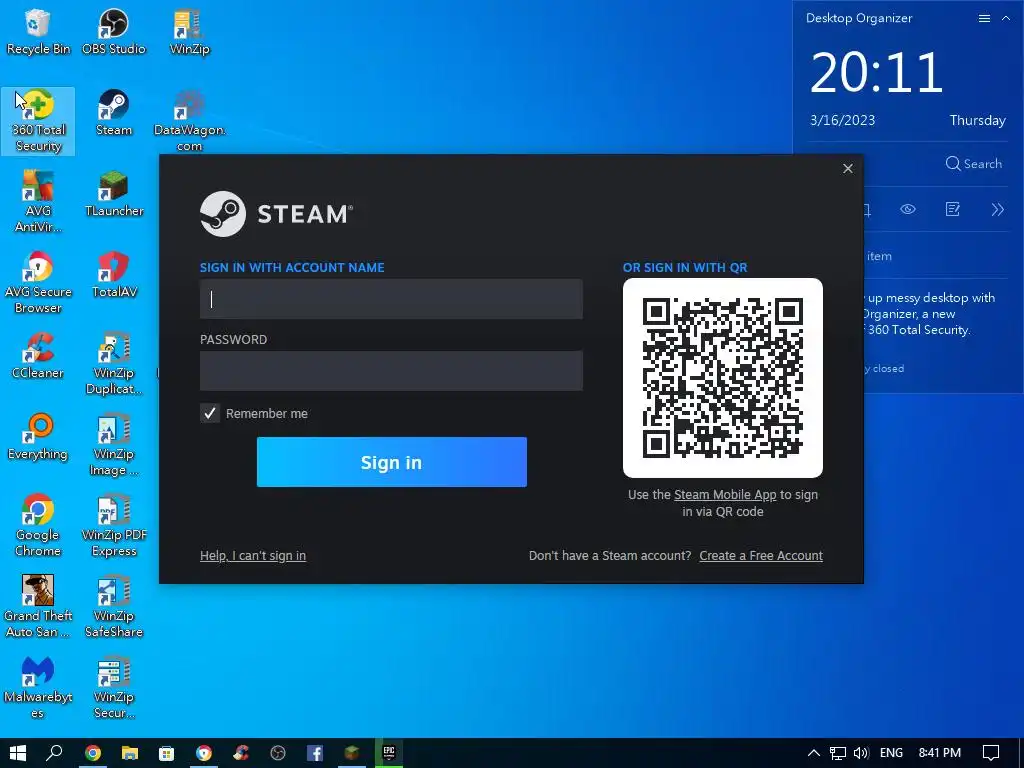
Task: Open Microsoft Store from the taskbar
Action: 167,753
